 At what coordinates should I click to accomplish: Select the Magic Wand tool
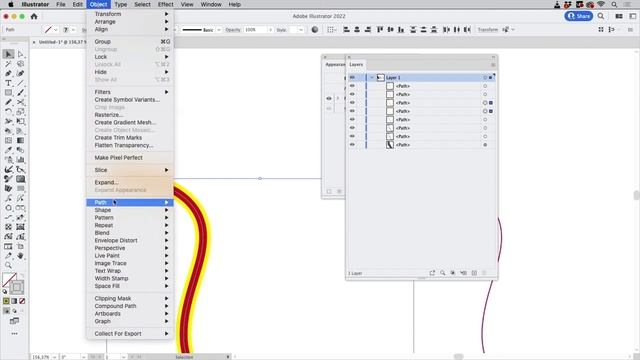[x=9, y=64]
